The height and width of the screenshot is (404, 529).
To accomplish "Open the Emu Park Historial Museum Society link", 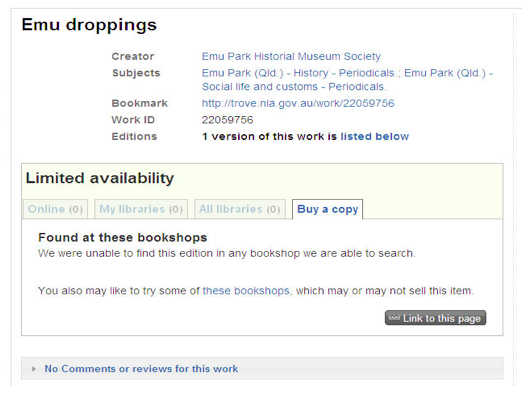I will click(291, 56).
